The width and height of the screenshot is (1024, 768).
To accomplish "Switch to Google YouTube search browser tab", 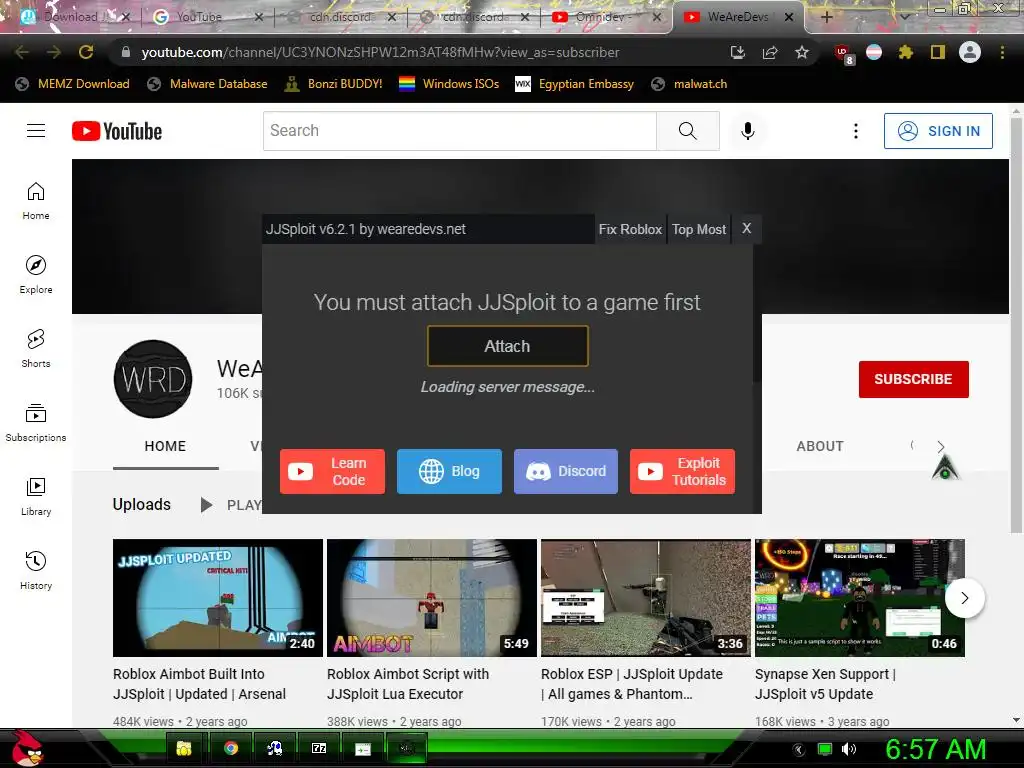I will 206,17.
